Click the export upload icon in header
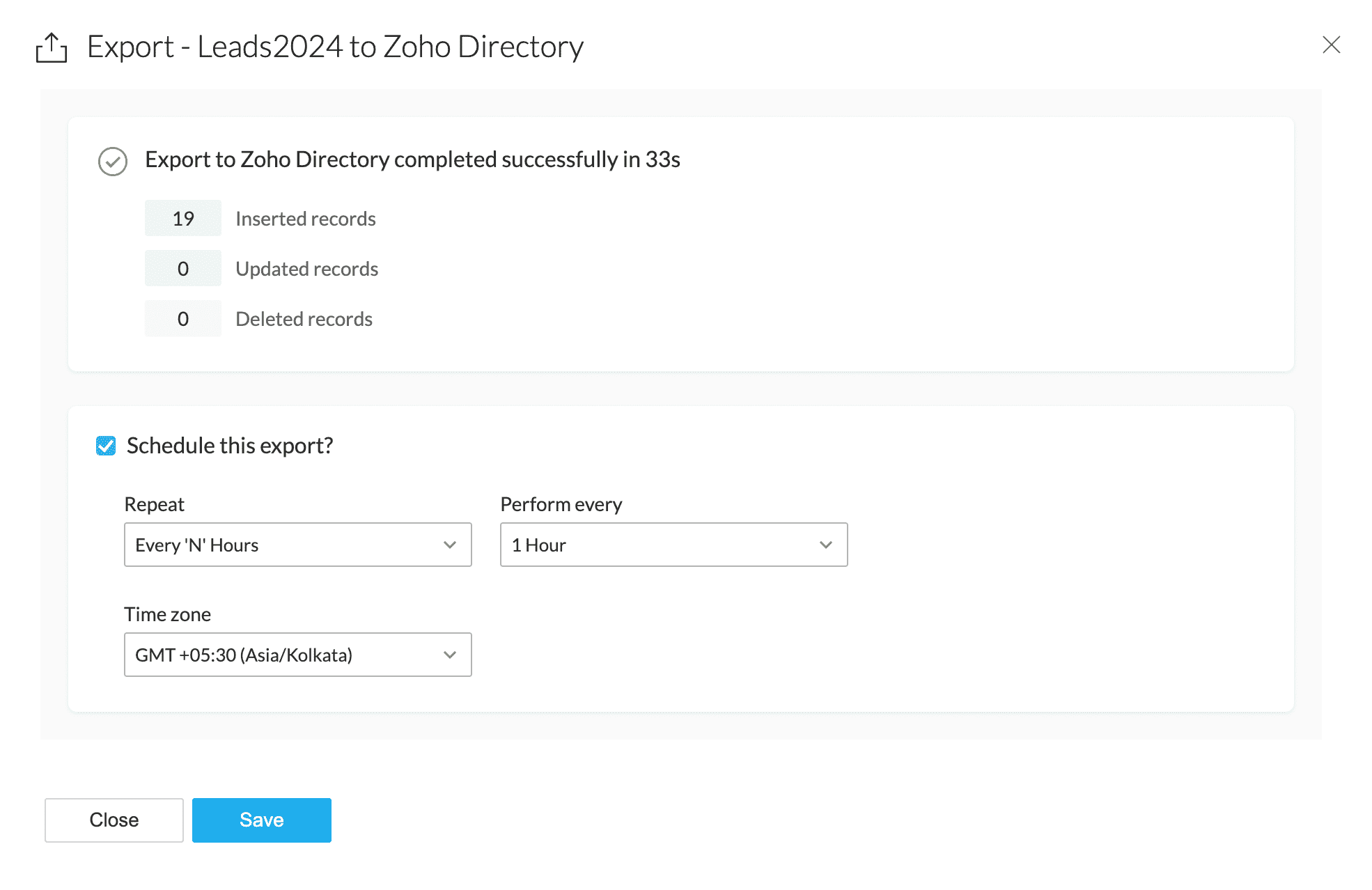The width and height of the screenshot is (1372, 890). pyautogui.click(x=52, y=47)
